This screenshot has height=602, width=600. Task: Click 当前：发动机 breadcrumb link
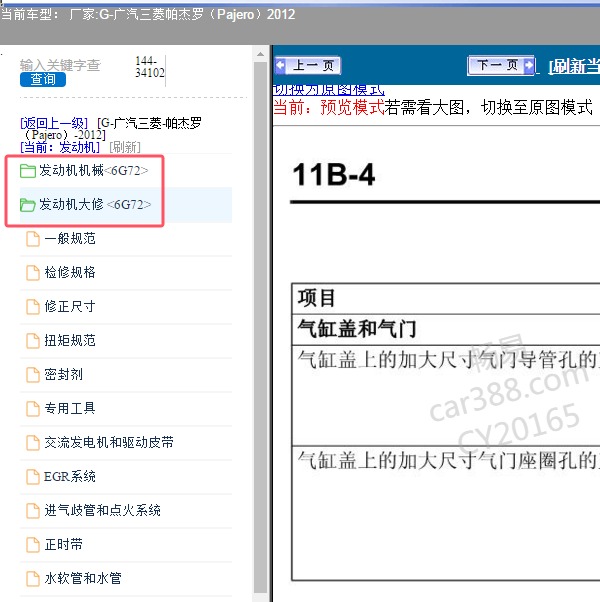point(60,147)
